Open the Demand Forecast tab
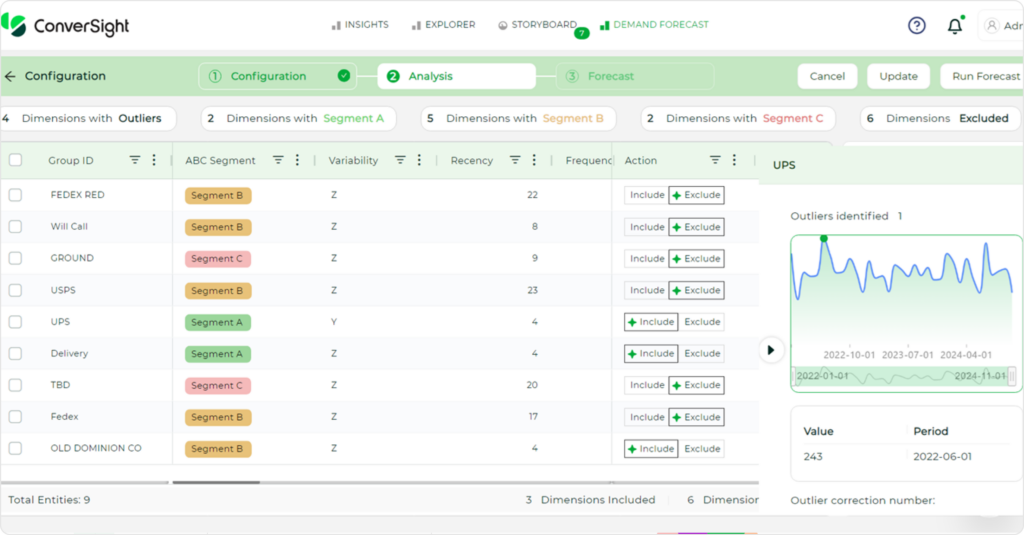Image resolution: width=1024 pixels, height=535 pixels. (x=654, y=25)
